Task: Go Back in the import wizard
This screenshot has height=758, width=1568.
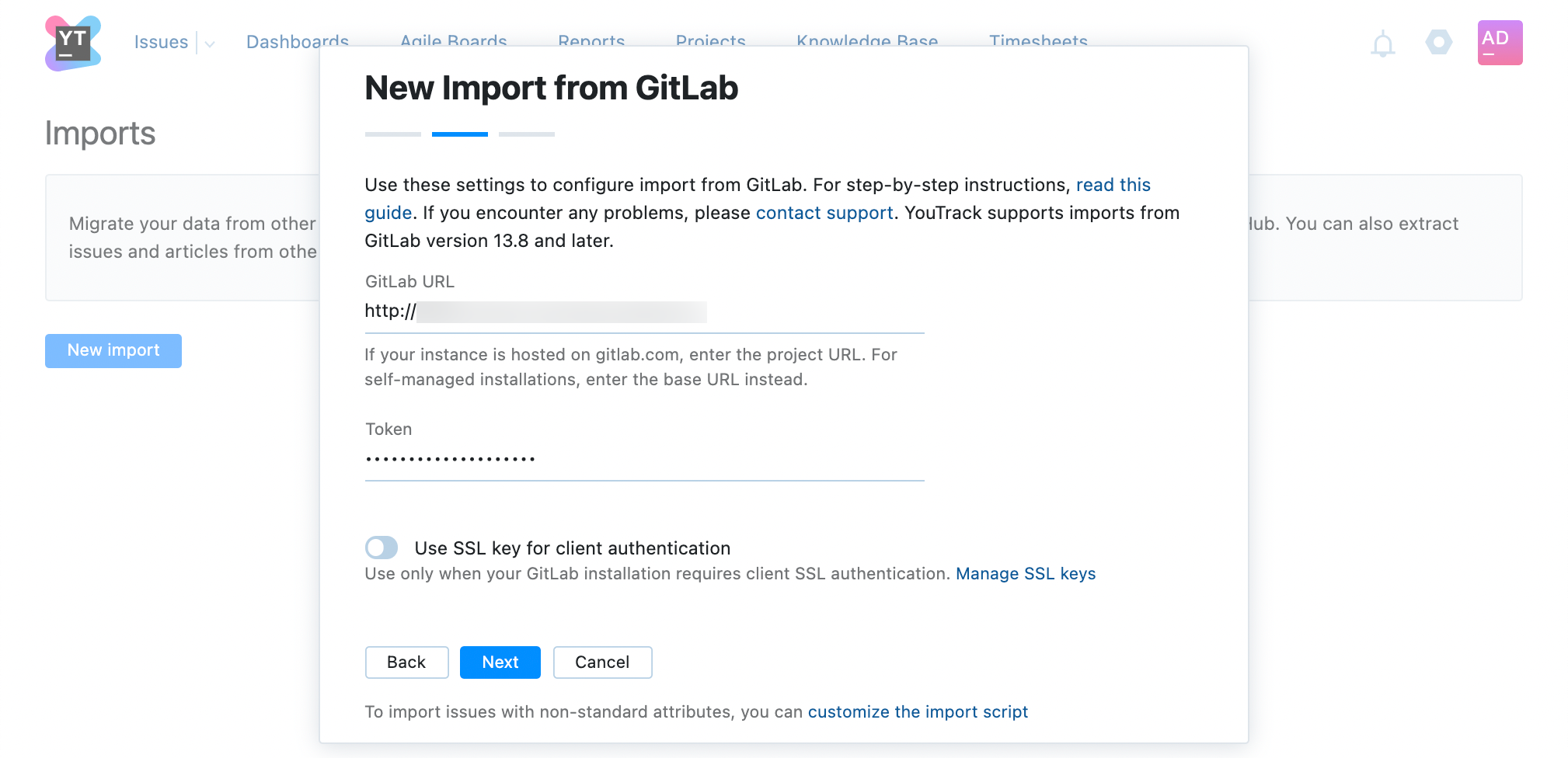Action: tap(406, 662)
